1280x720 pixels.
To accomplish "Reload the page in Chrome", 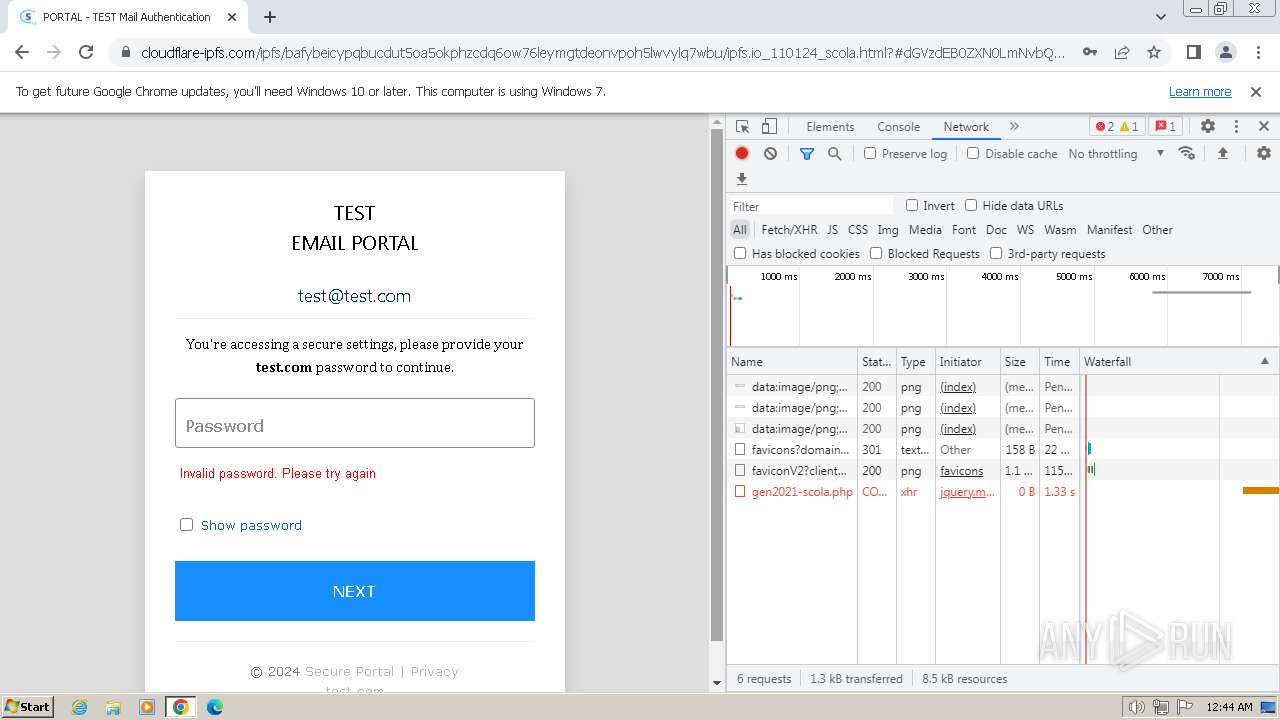I will [86, 52].
